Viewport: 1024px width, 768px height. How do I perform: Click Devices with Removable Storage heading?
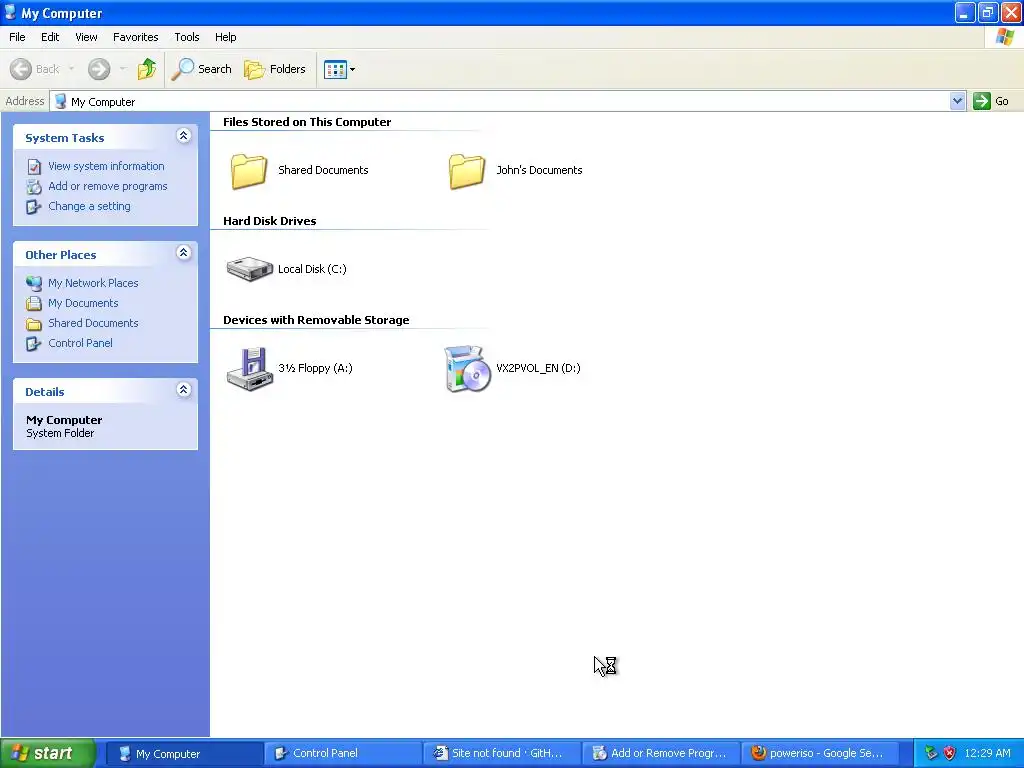(316, 320)
